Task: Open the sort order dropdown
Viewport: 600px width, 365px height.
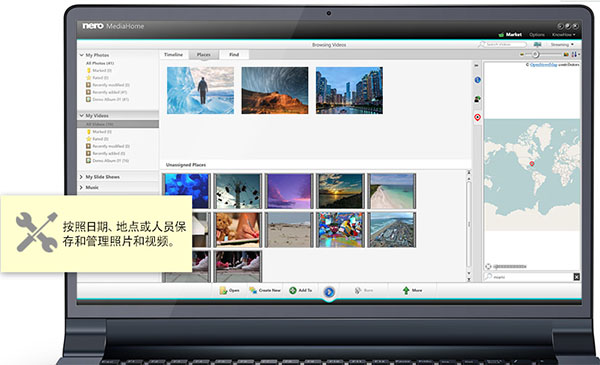Action: (575, 55)
